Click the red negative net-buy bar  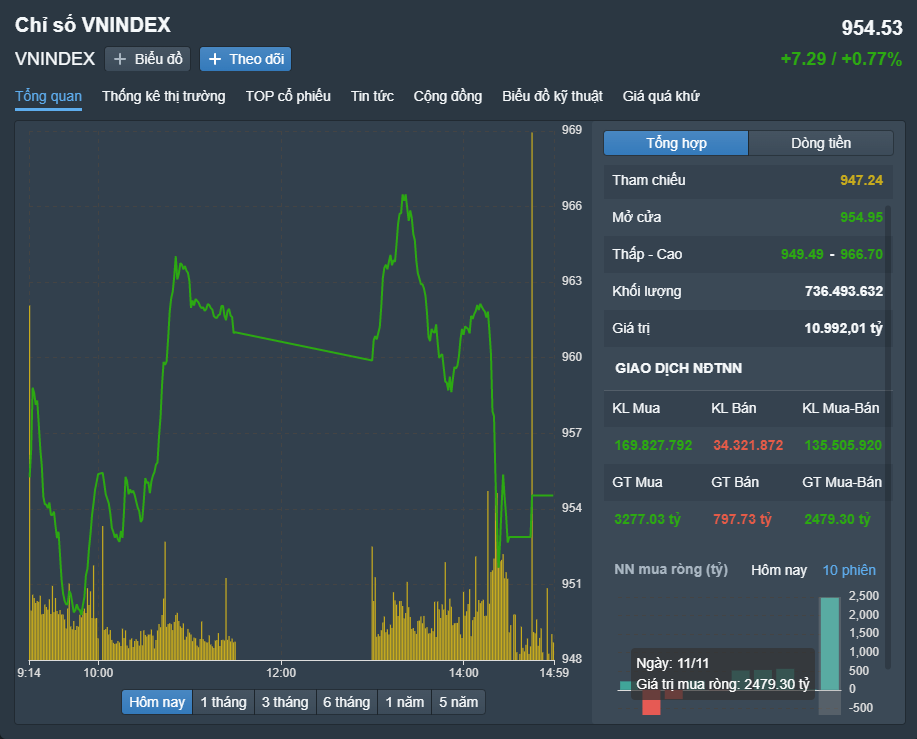(651, 703)
